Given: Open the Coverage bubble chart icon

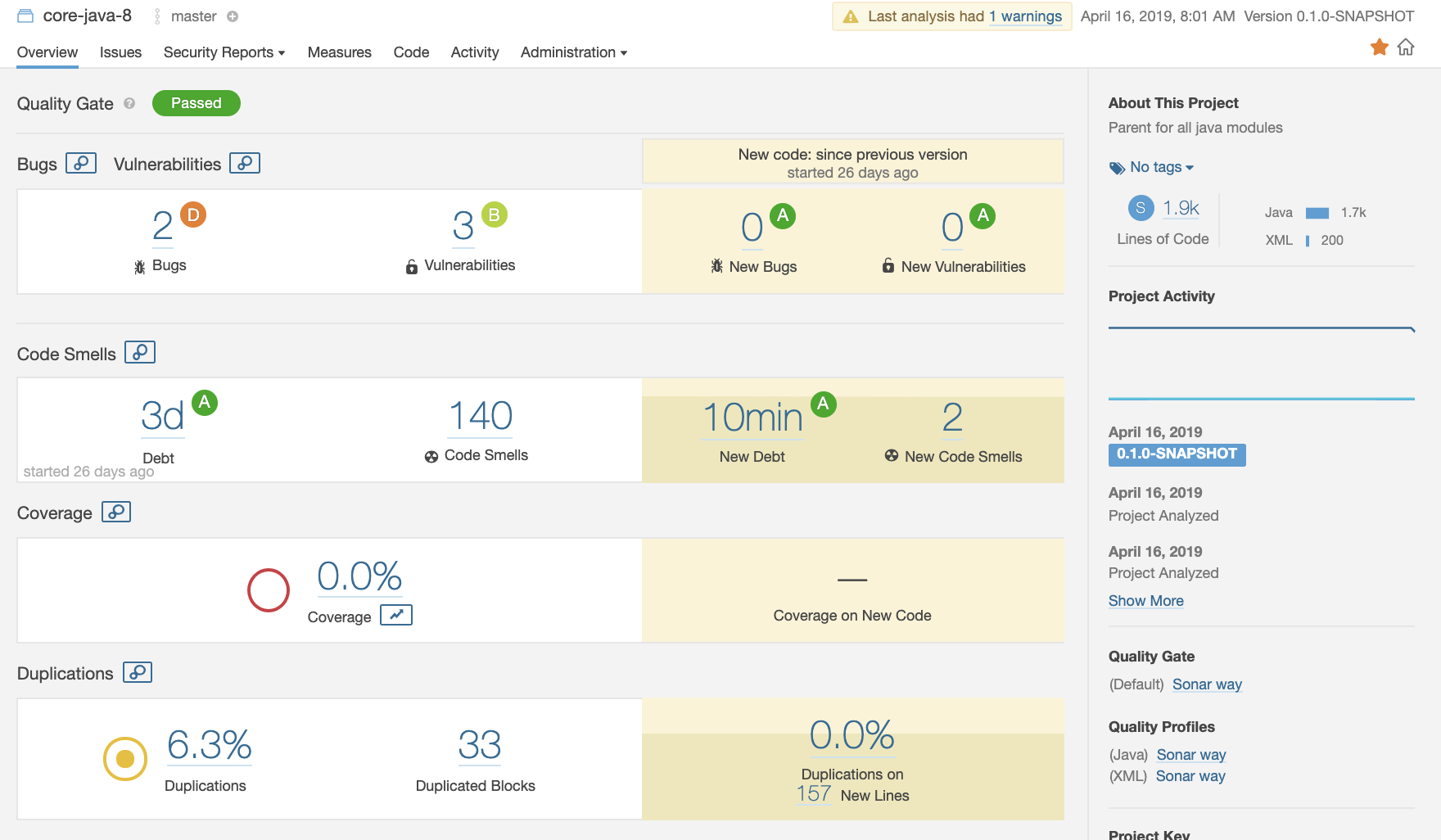Looking at the screenshot, I should tap(116, 512).
